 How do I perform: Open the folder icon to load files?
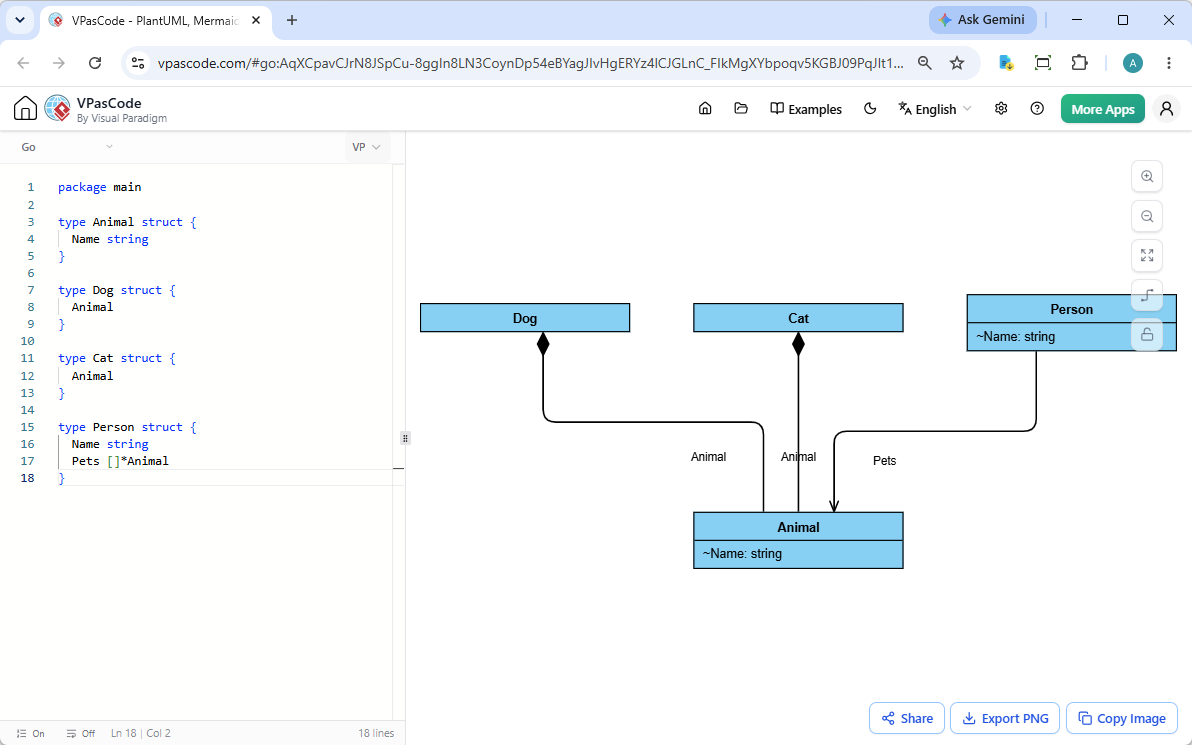pyautogui.click(x=741, y=109)
